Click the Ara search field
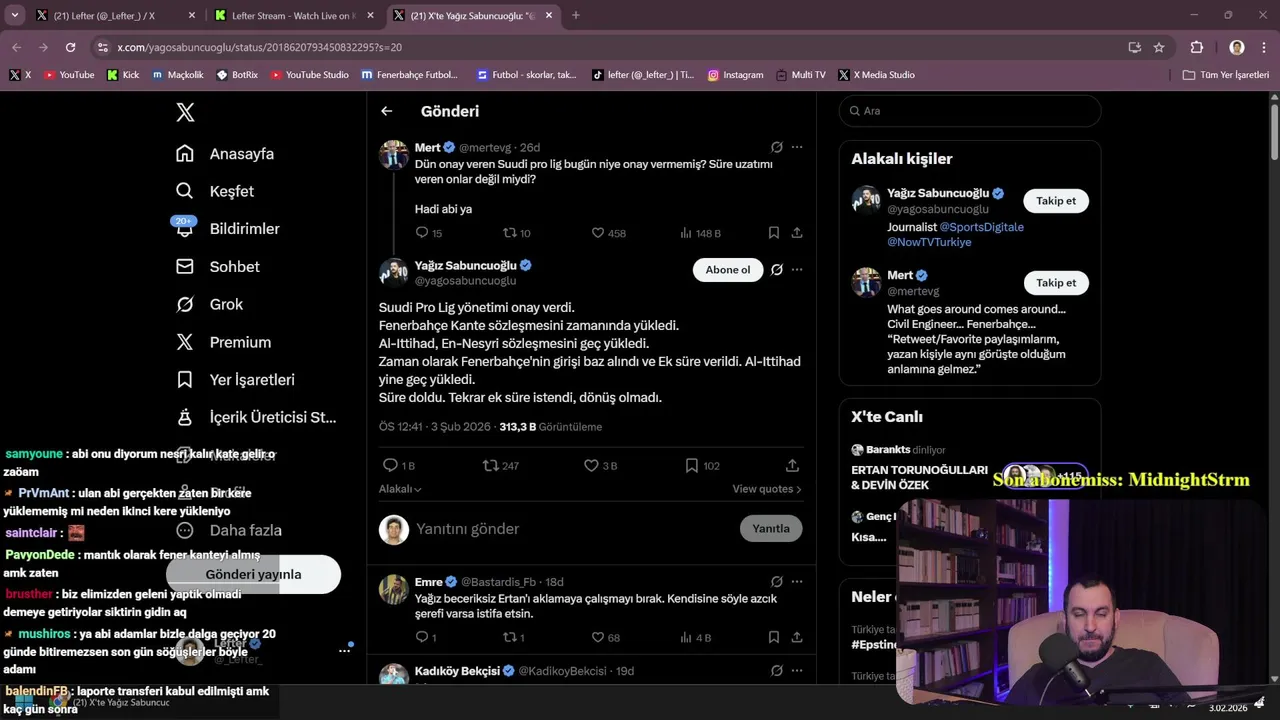 (970, 111)
